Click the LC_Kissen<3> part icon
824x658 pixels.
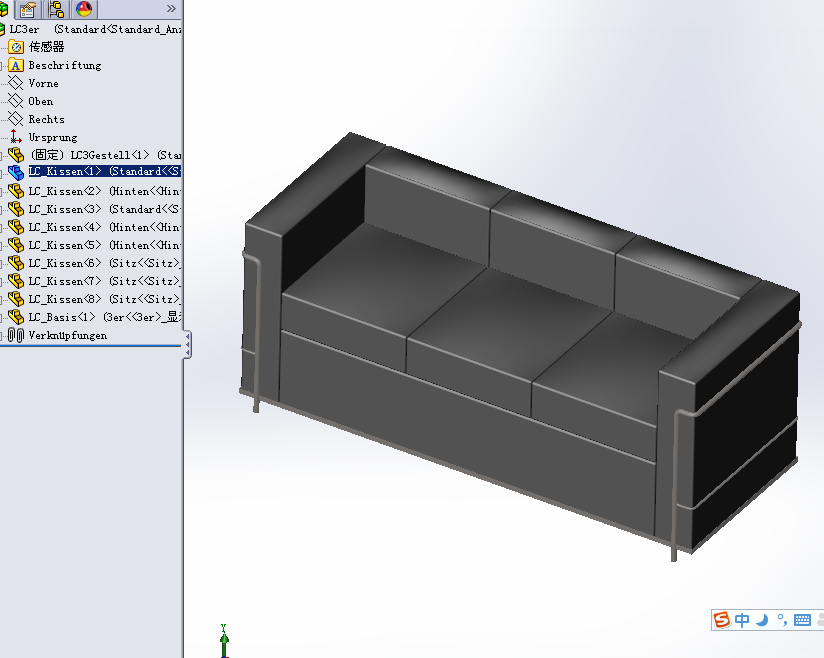pos(16,209)
